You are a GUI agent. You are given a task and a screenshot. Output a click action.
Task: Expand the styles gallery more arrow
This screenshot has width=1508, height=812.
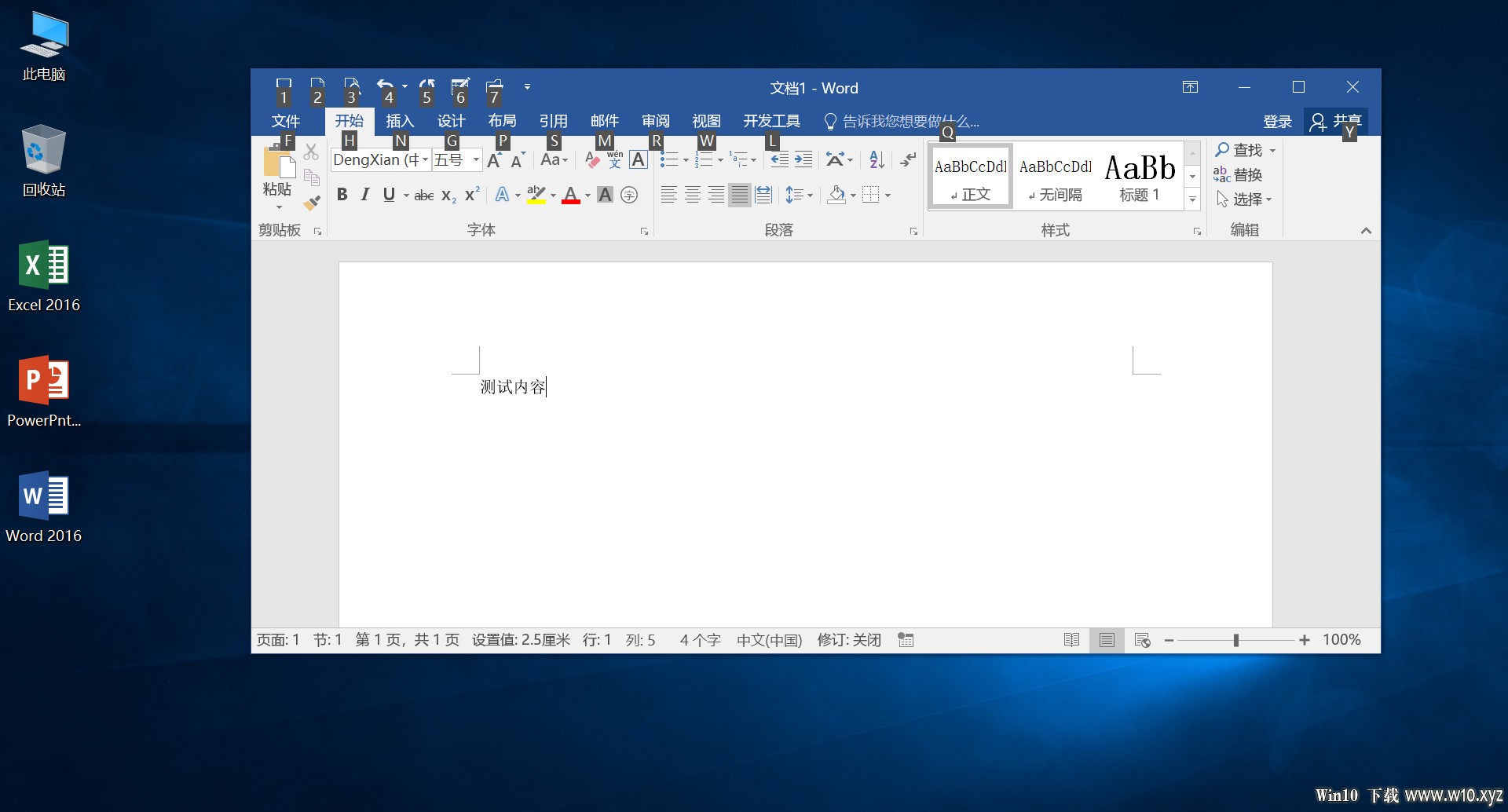[1192, 200]
